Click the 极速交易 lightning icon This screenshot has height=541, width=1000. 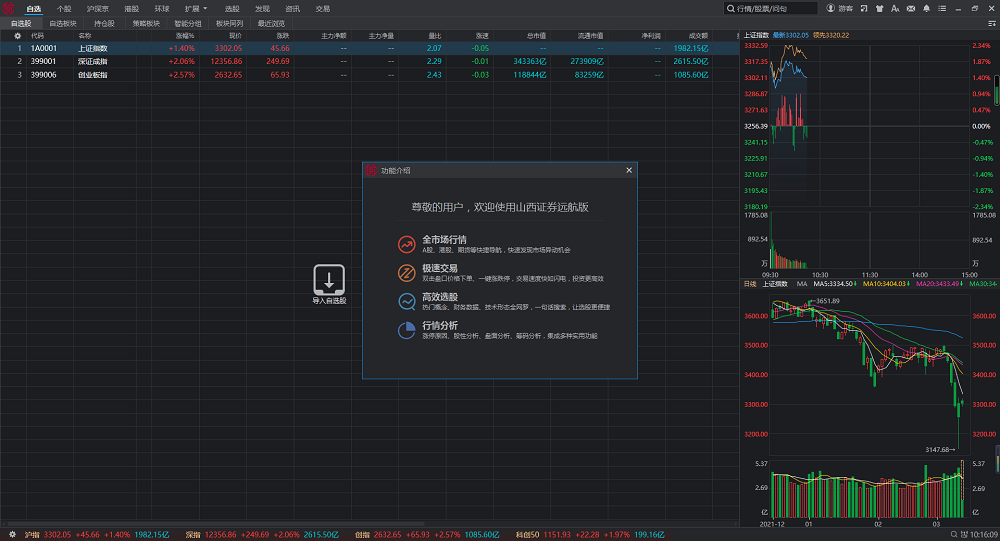pyautogui.click(x=406, y=272)
